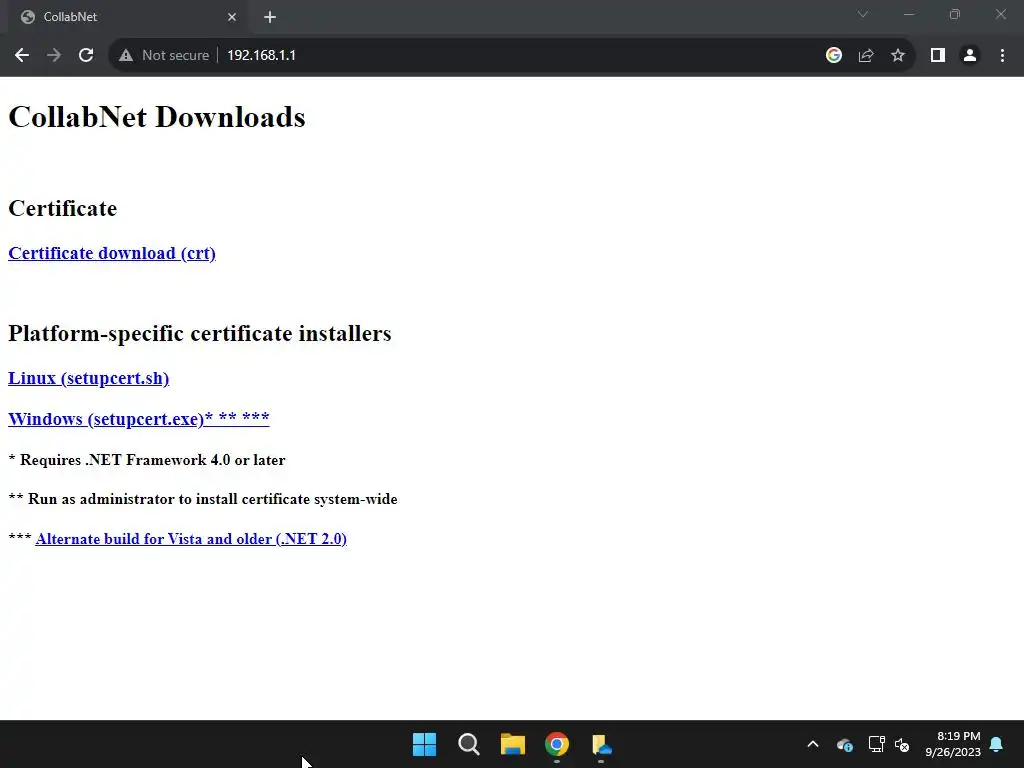1024x768 pixels.
Task: Click 'Requires .NET Framework 4.0 or later' text
Action: coord(153,460)
